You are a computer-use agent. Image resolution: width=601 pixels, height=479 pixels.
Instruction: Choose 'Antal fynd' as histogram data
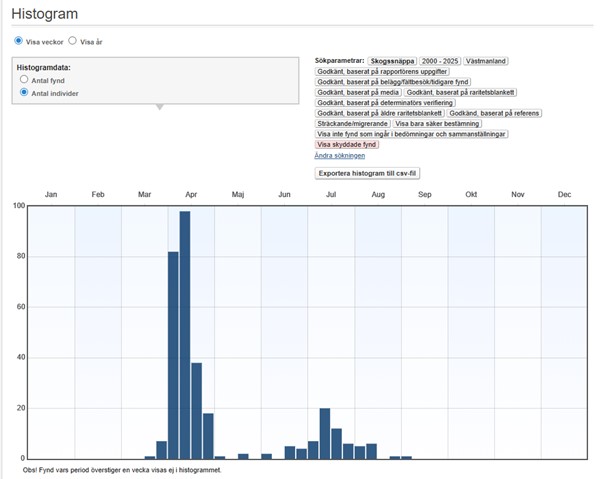[x=24, y=78]
